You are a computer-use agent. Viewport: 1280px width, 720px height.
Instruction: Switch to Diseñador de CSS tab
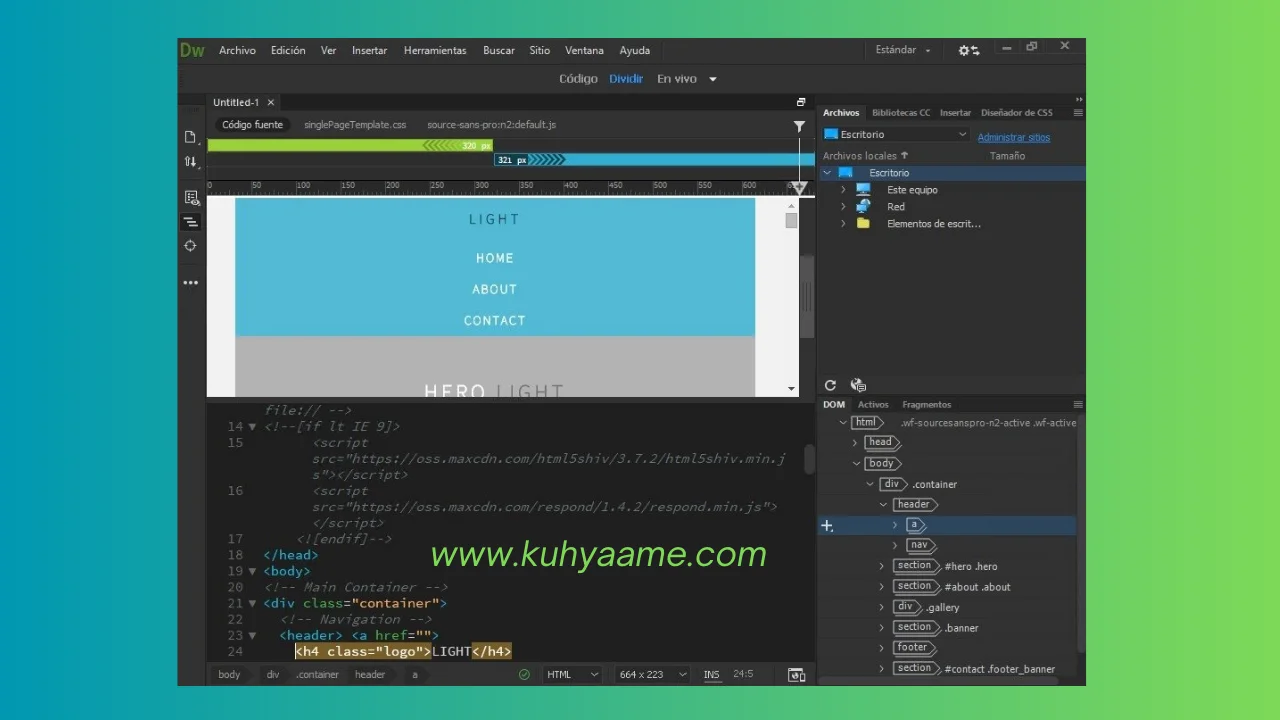(x=1016, y=113)
